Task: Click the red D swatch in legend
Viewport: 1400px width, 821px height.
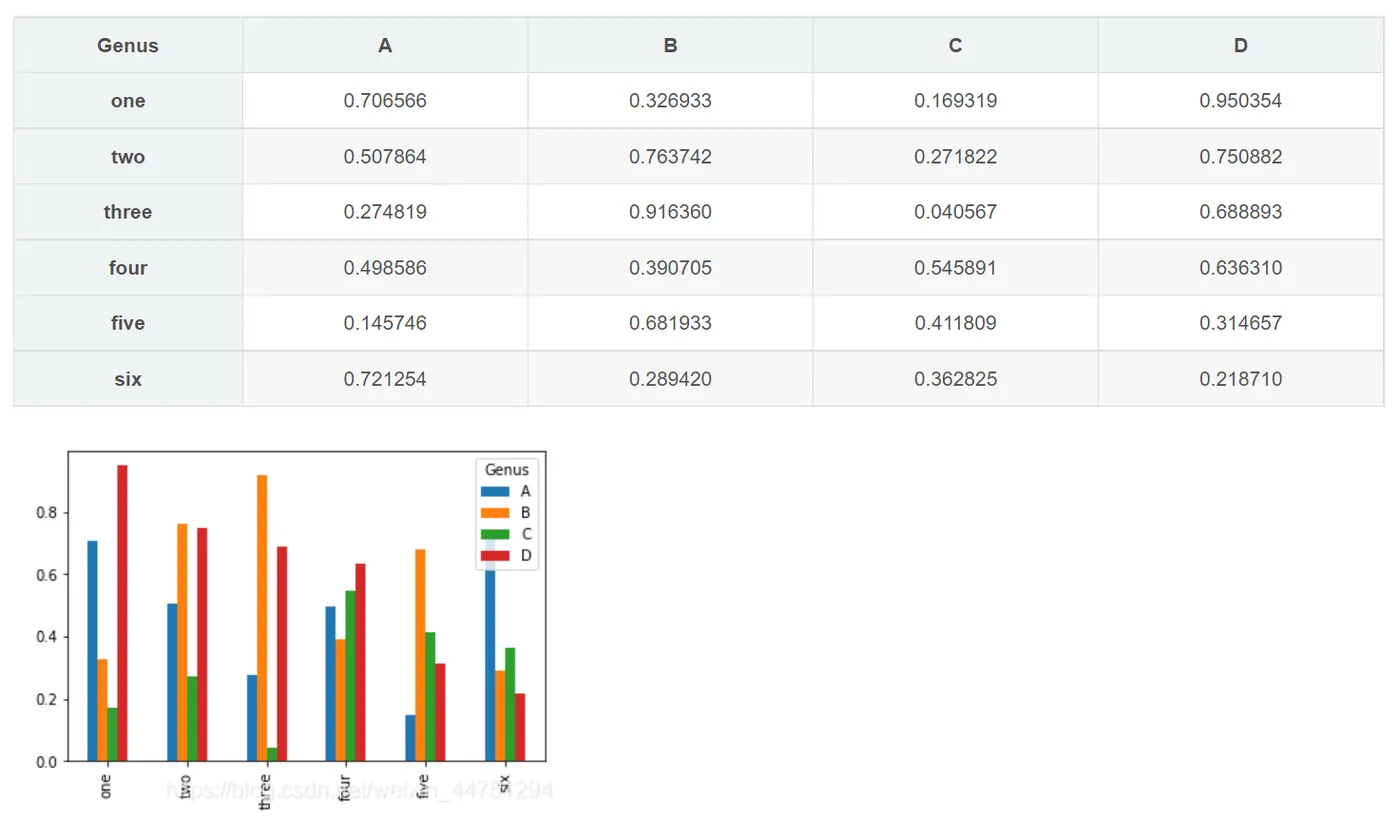Action: (x=495, y=555)
